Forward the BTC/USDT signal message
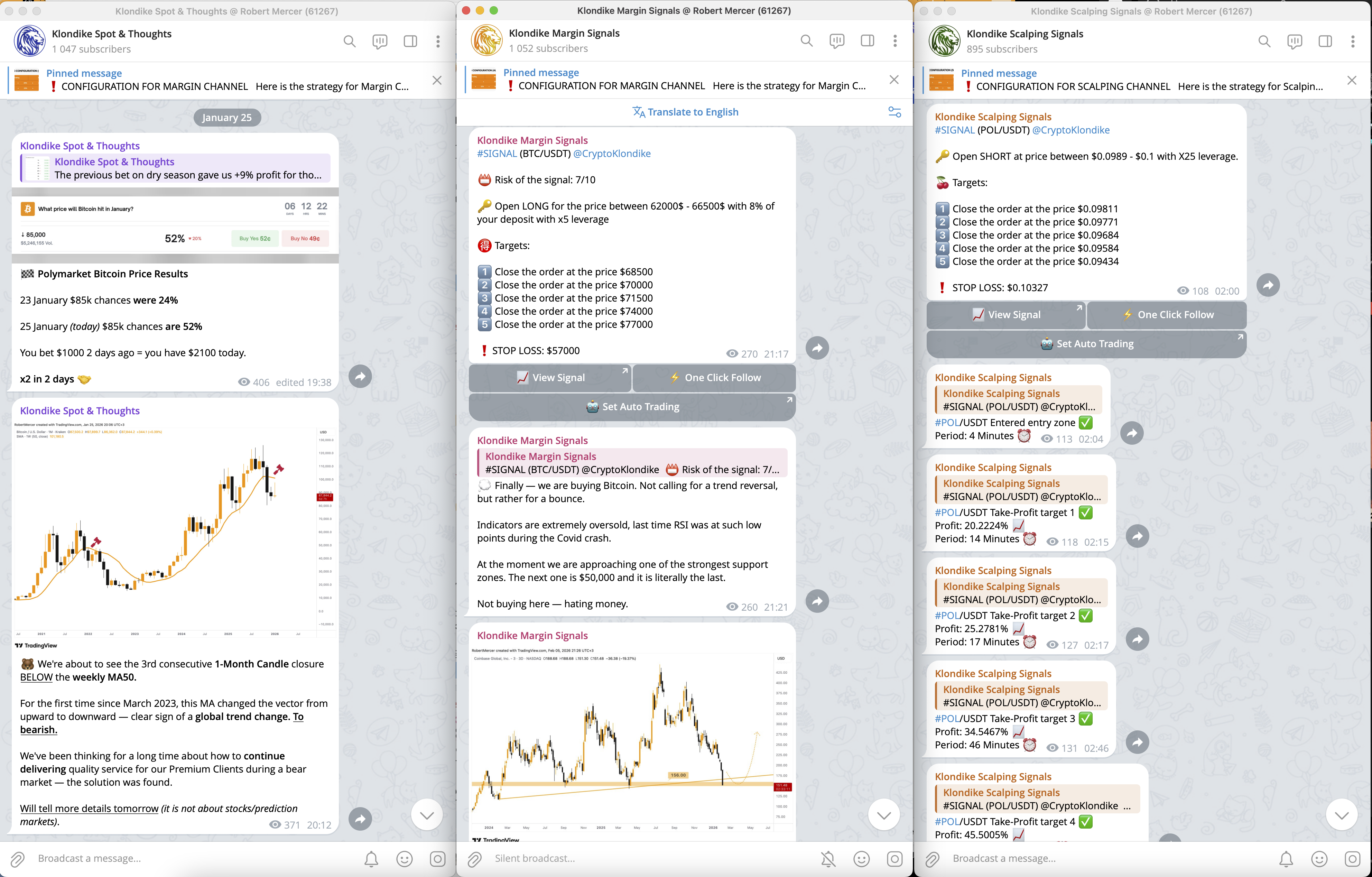This screenshot has width=1372, height=877. (817, 348)
